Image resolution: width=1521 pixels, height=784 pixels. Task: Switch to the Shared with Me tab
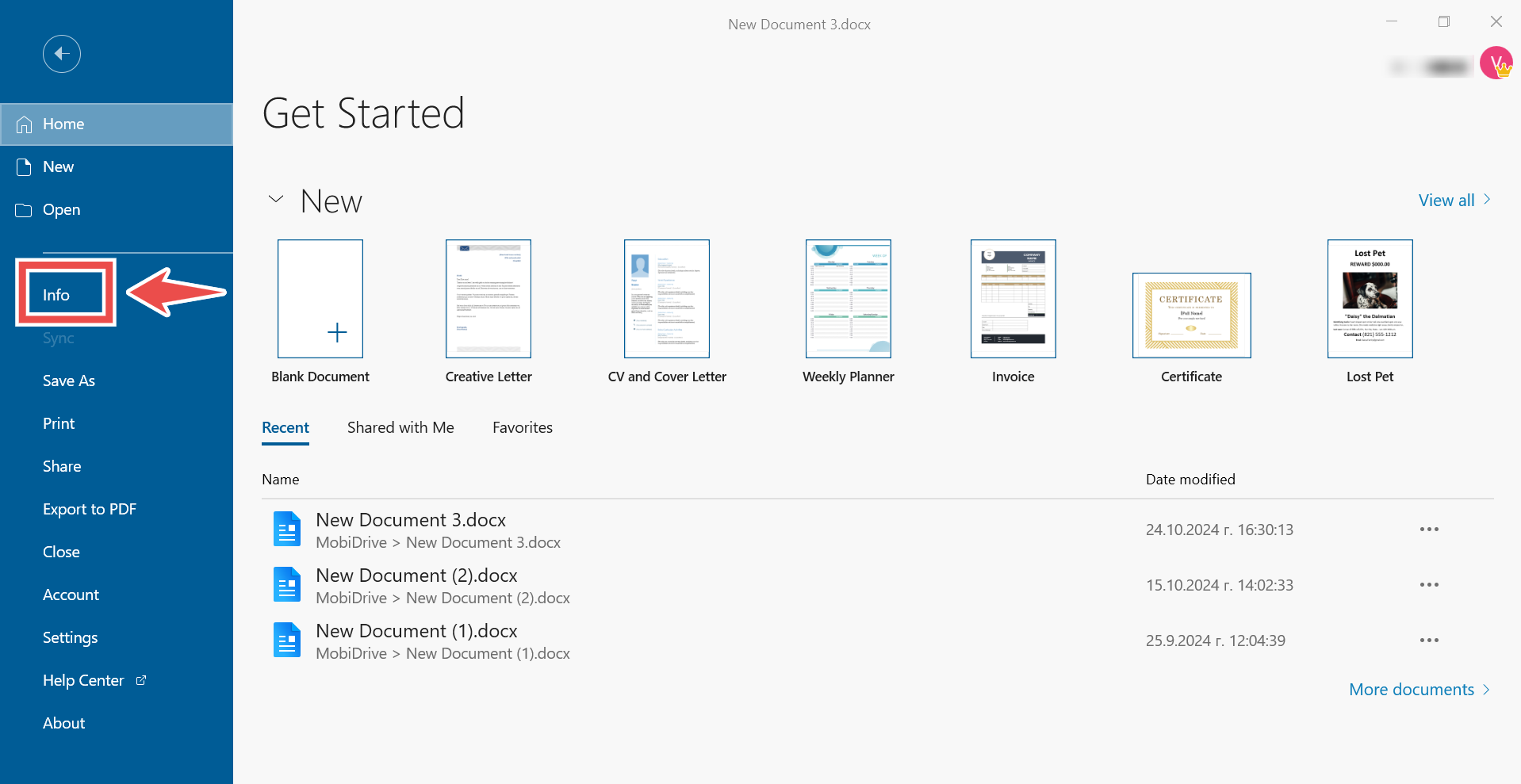point(400,428)
